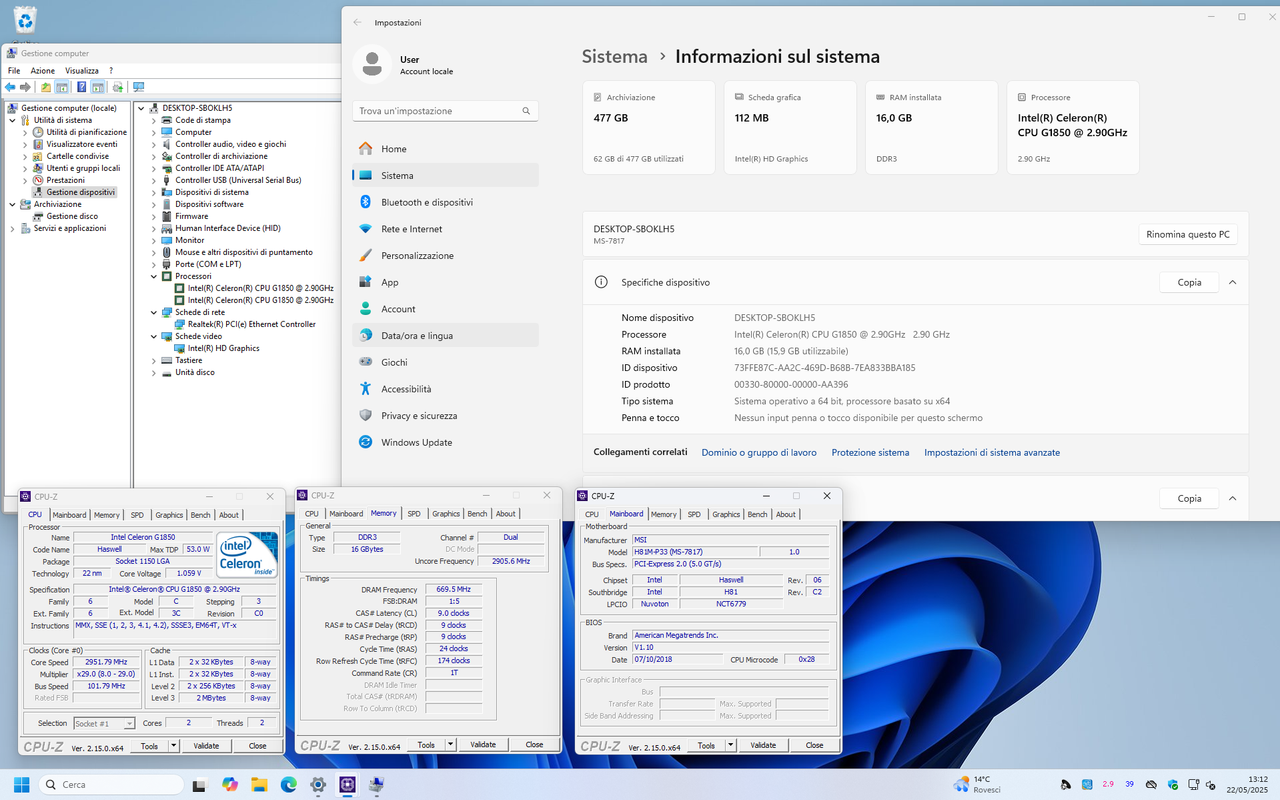
Task: Open Microsoft Edge from the taskbar
Action: [x=288, y=784]
